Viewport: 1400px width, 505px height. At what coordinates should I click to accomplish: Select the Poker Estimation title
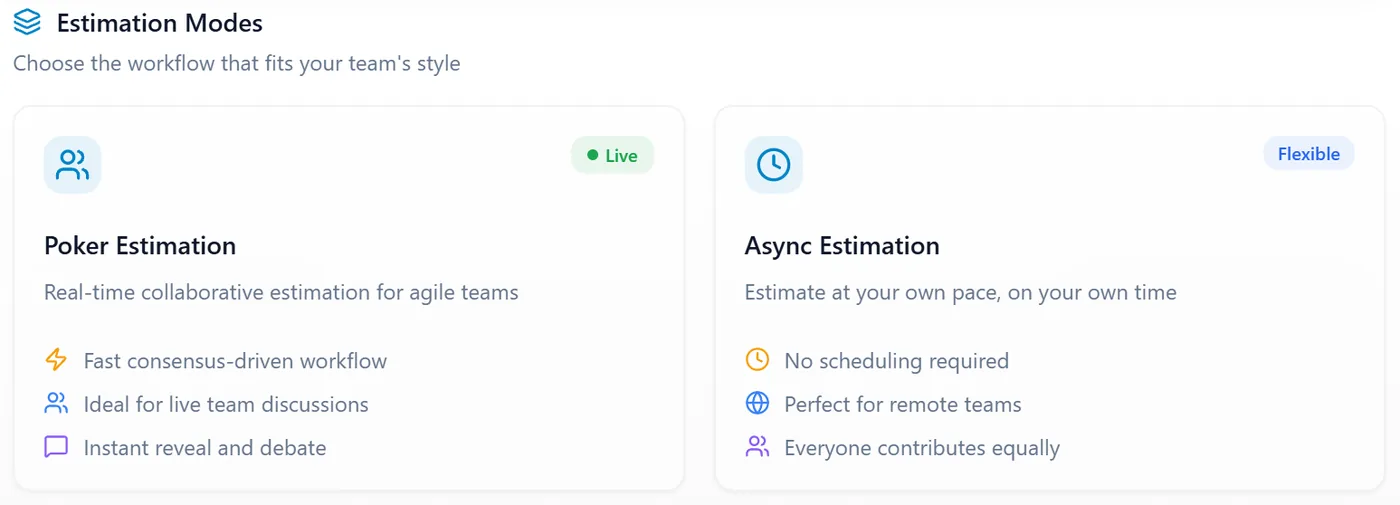coord(140,246)
